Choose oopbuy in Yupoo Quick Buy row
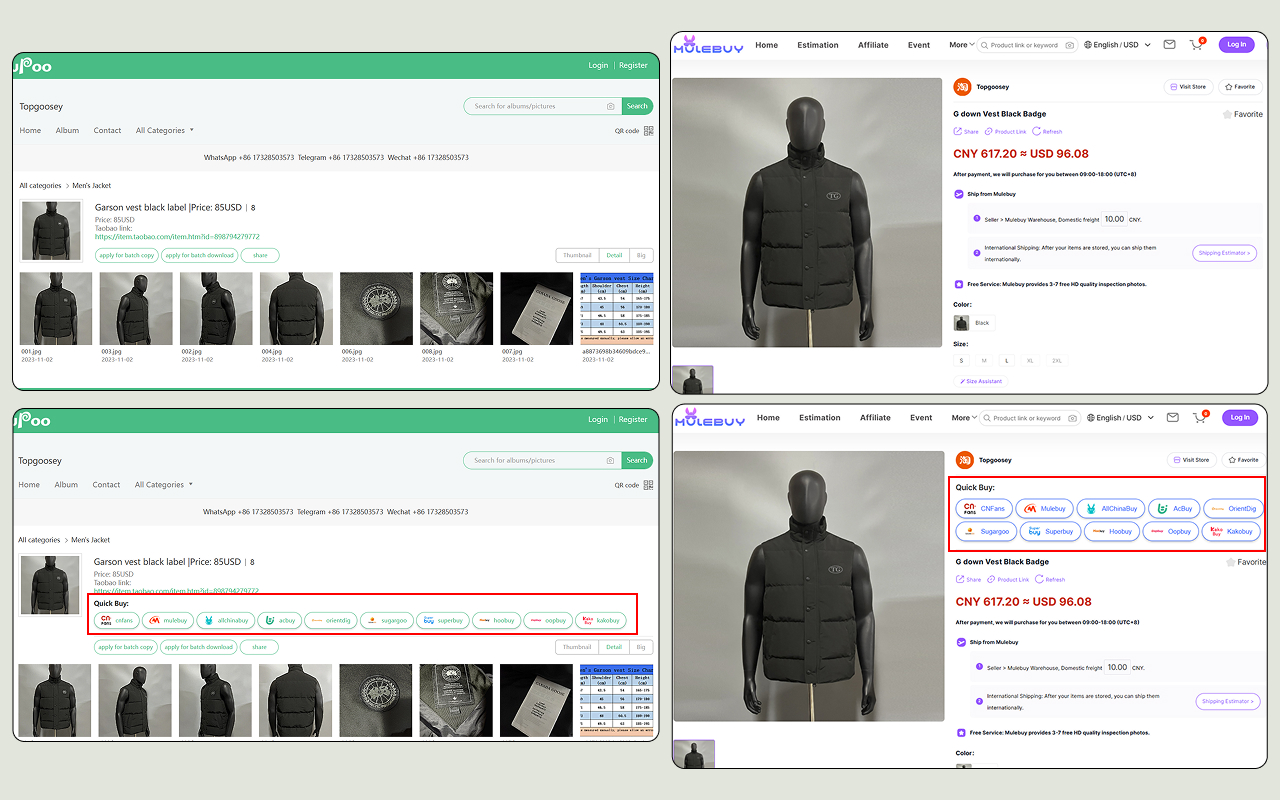Screen dimensions: 1280x800 pyautogui.click(x=549, y=620)
